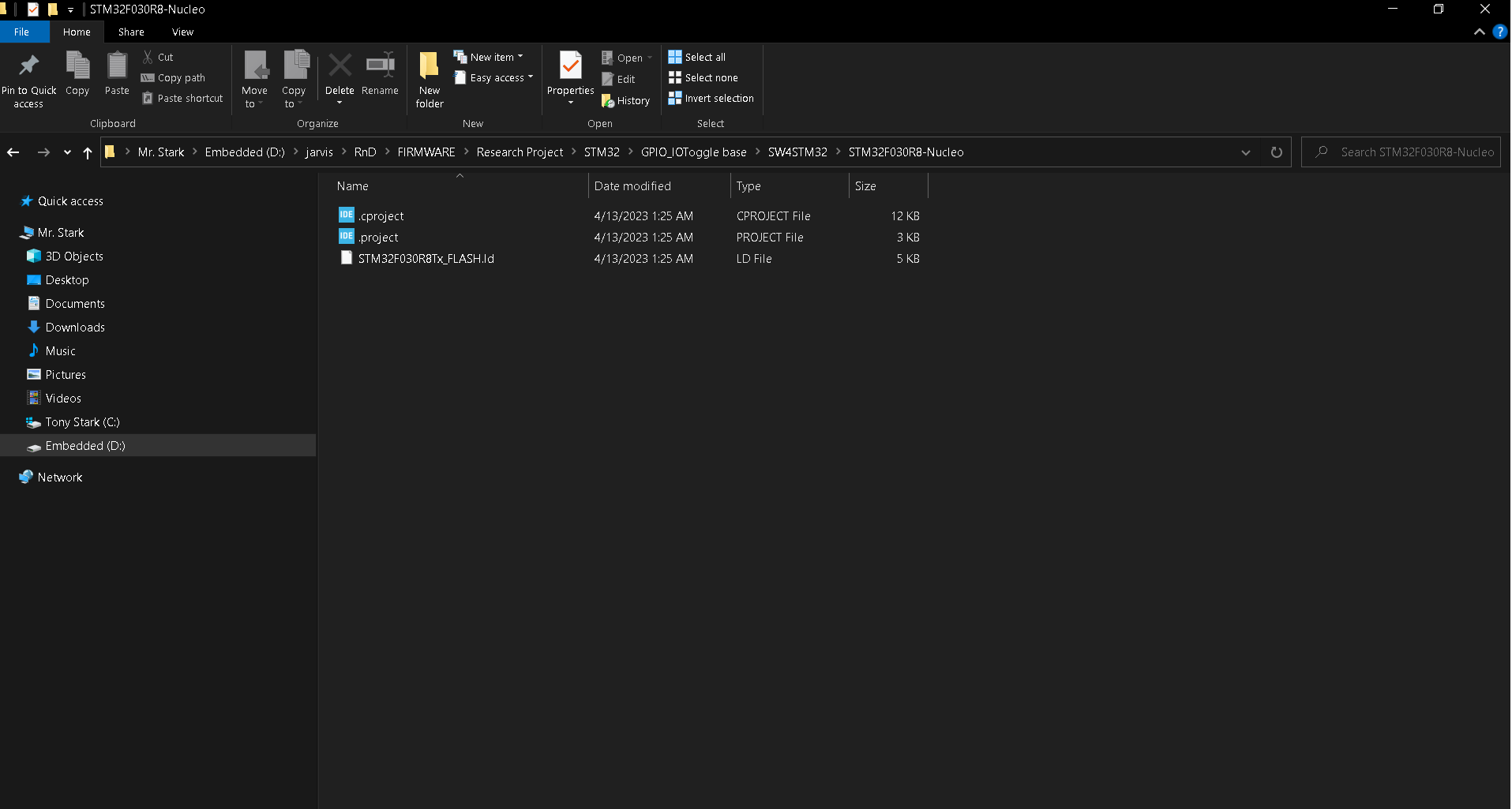Screen dimensions: 1512x809
Task: Open the Help question mark
Action: point(1500,32)
